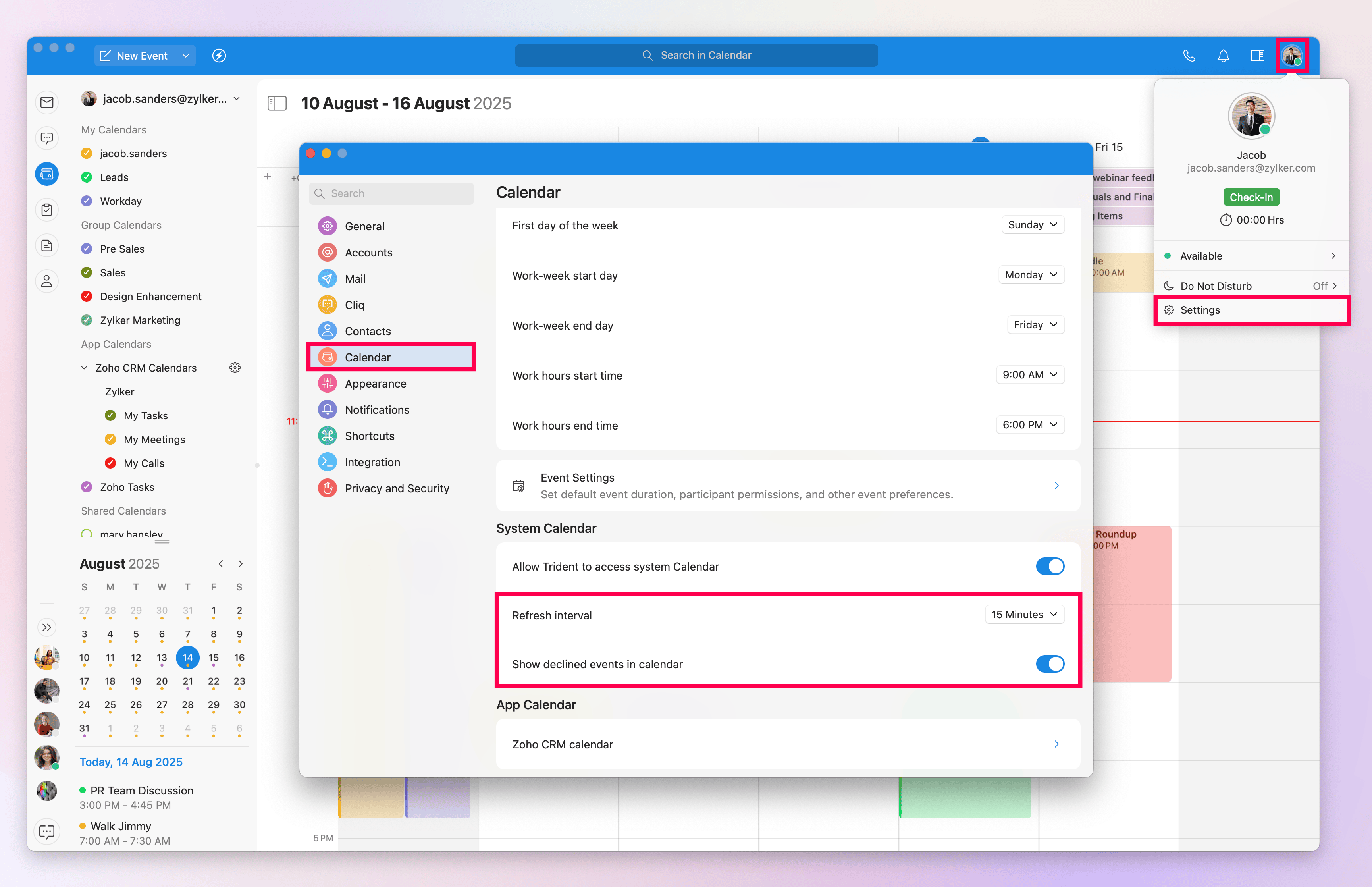Open the Mail module icon in left rail
This screenshot has height=887, width=1372.
46,102
